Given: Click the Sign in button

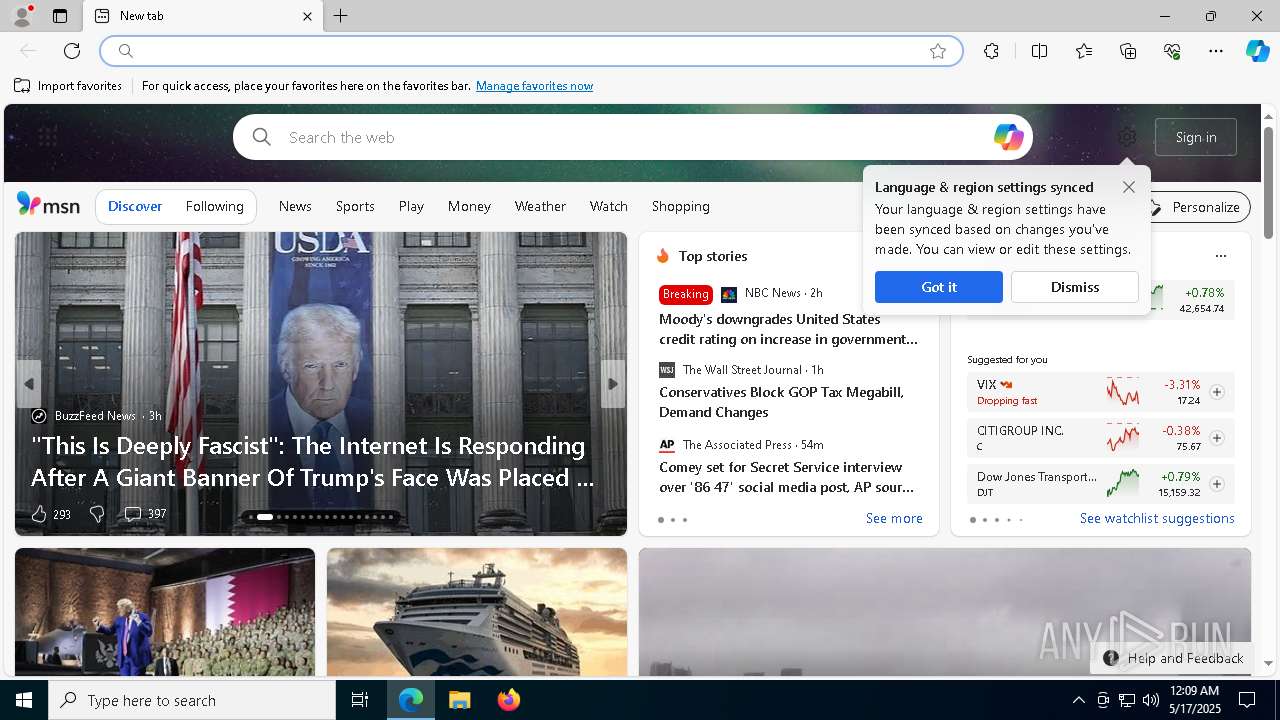Looking at the screenshot, I should tap(1196, 137).
